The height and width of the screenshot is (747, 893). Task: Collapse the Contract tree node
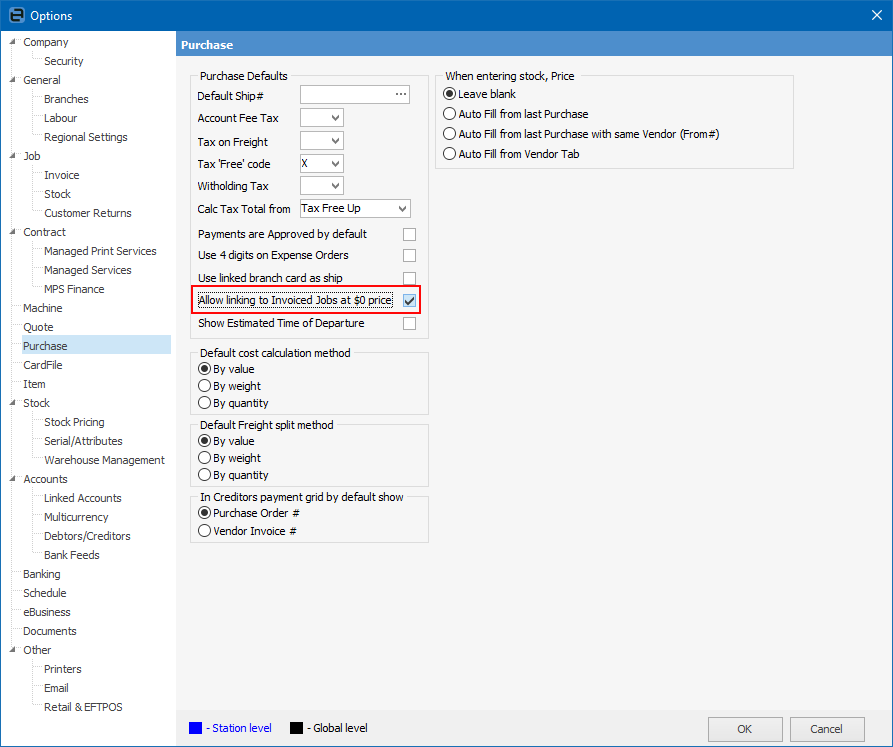(x=12, y=232)
